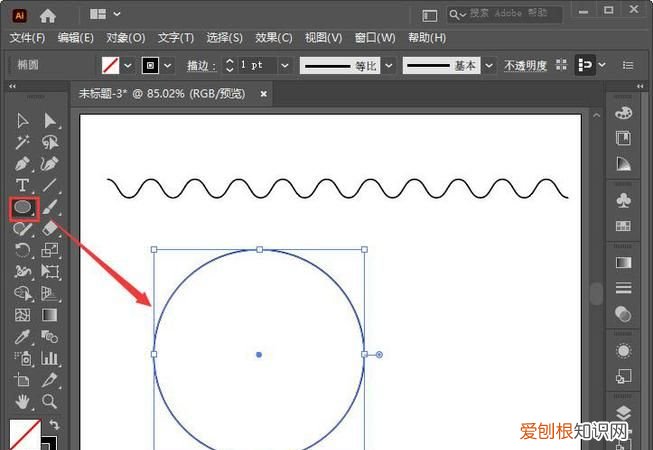Screen dimensions: 653x450
Task: Open the 视图(V) menu
Action: tap(324, 38)
